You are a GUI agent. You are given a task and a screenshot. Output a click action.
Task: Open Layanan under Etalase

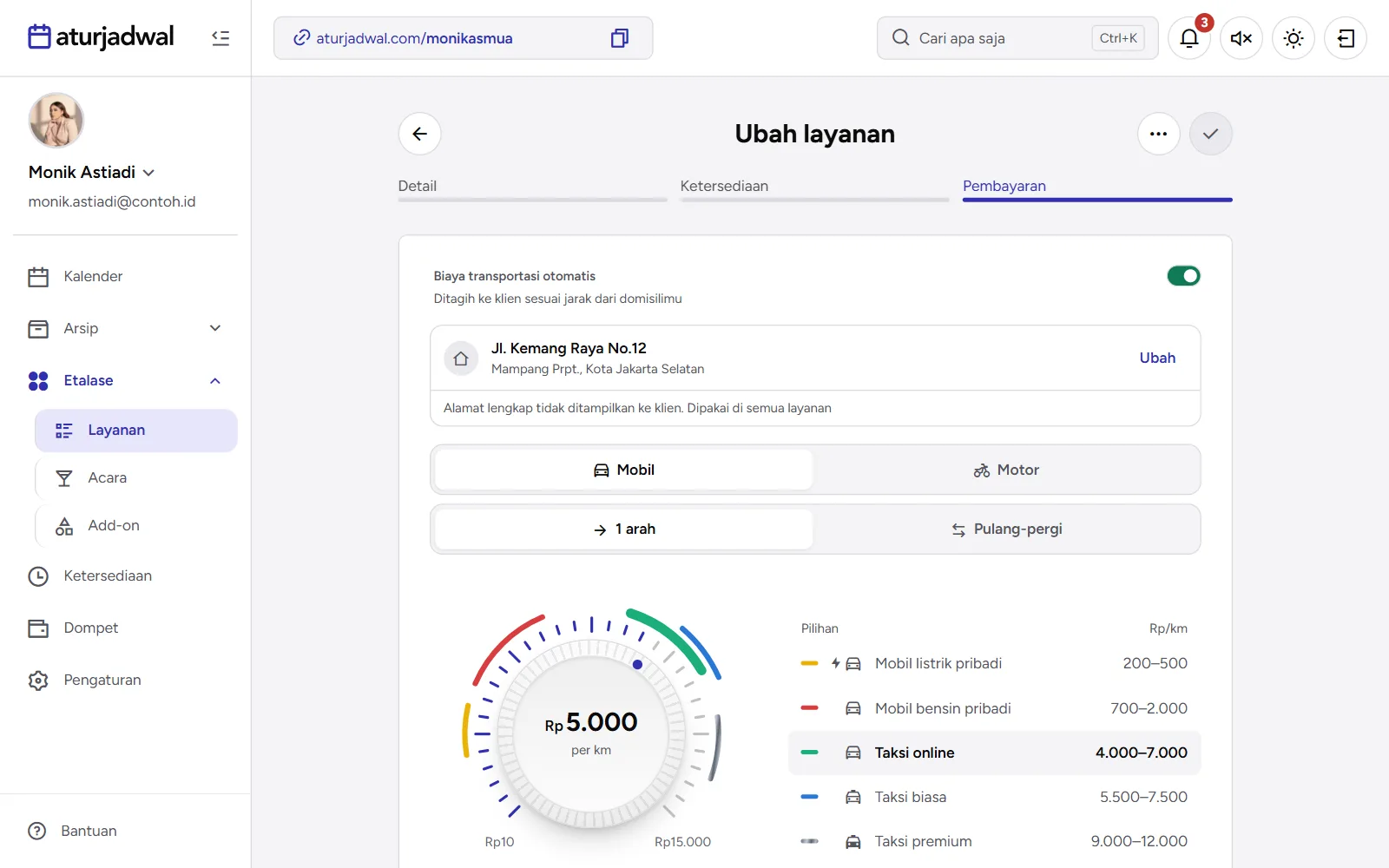136,431
